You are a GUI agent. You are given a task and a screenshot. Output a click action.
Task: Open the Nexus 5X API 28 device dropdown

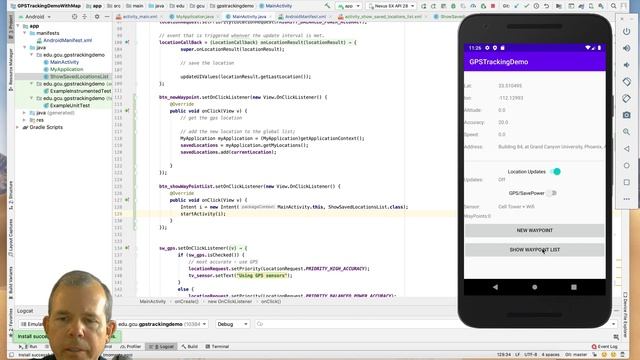(x=391, y=6)
